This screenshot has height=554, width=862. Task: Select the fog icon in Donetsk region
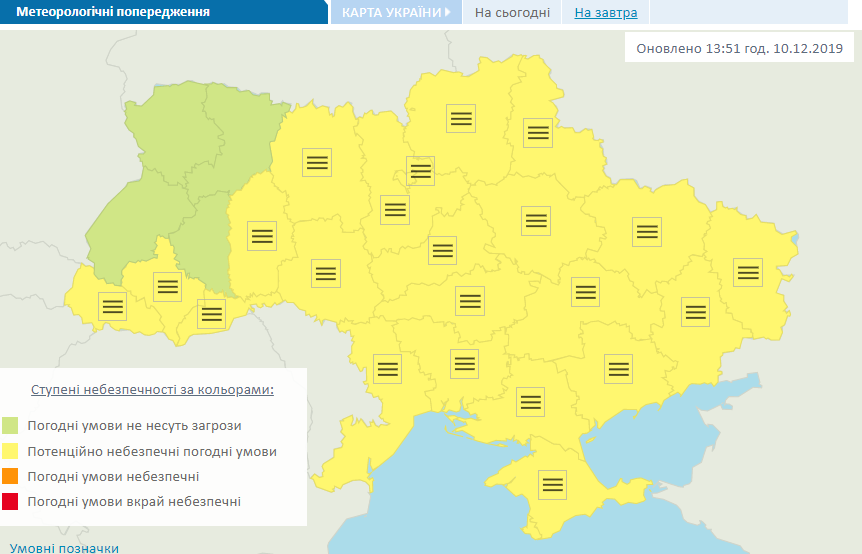(695, 311)
